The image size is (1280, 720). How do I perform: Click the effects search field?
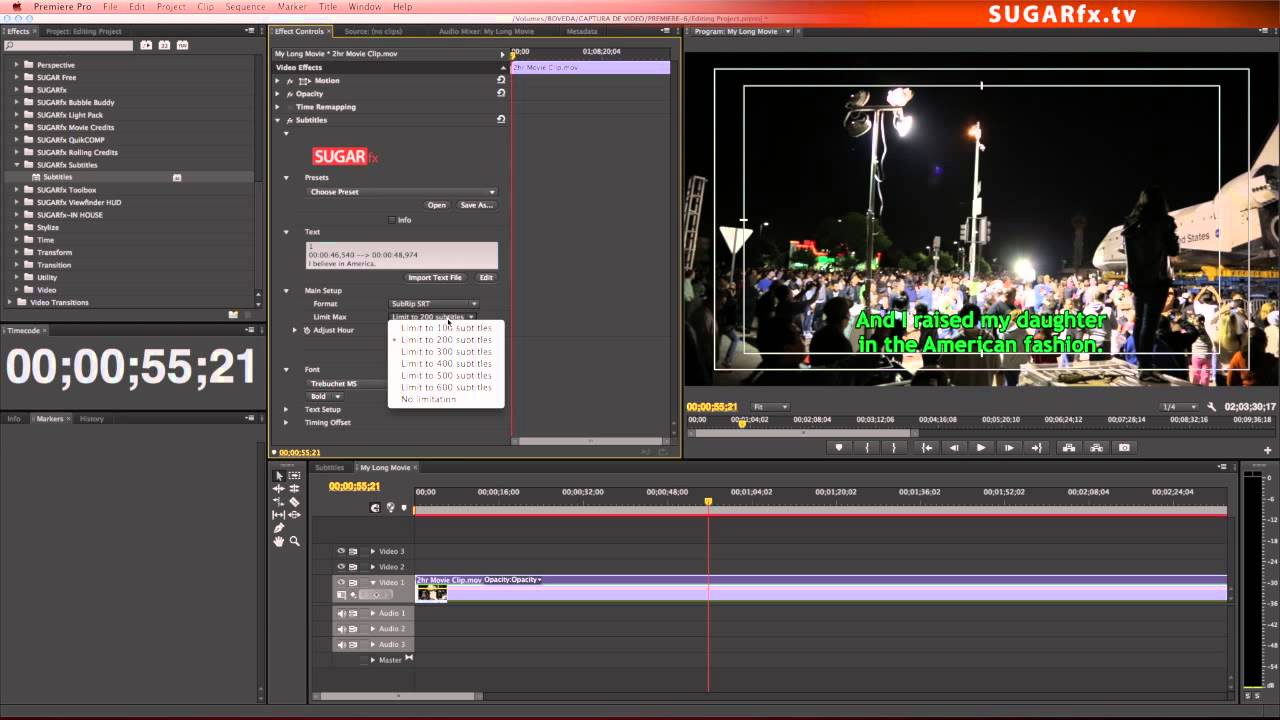coord(69,45)
